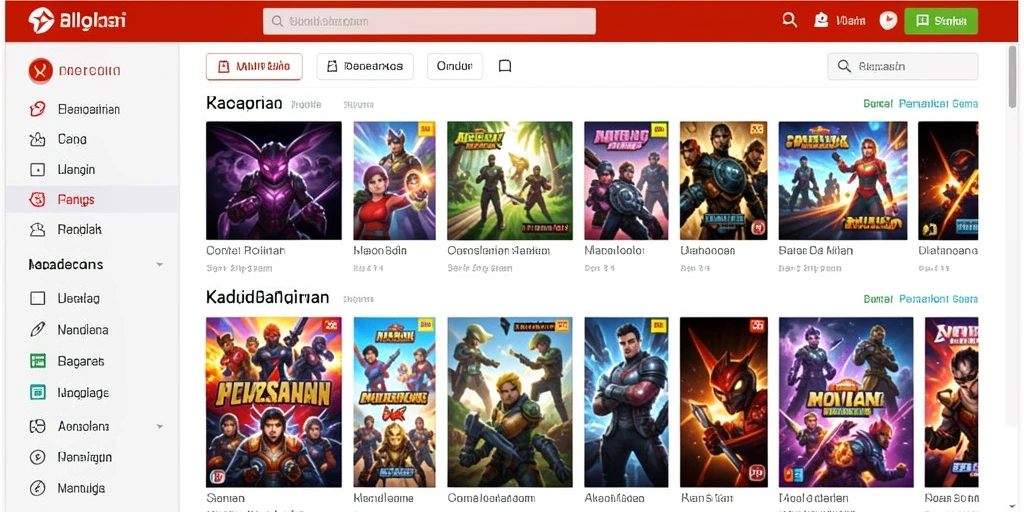Open the Ulahanooan armored warrior cover
The height and width of the screenshot is (512, 1024).
coord(723,180)
